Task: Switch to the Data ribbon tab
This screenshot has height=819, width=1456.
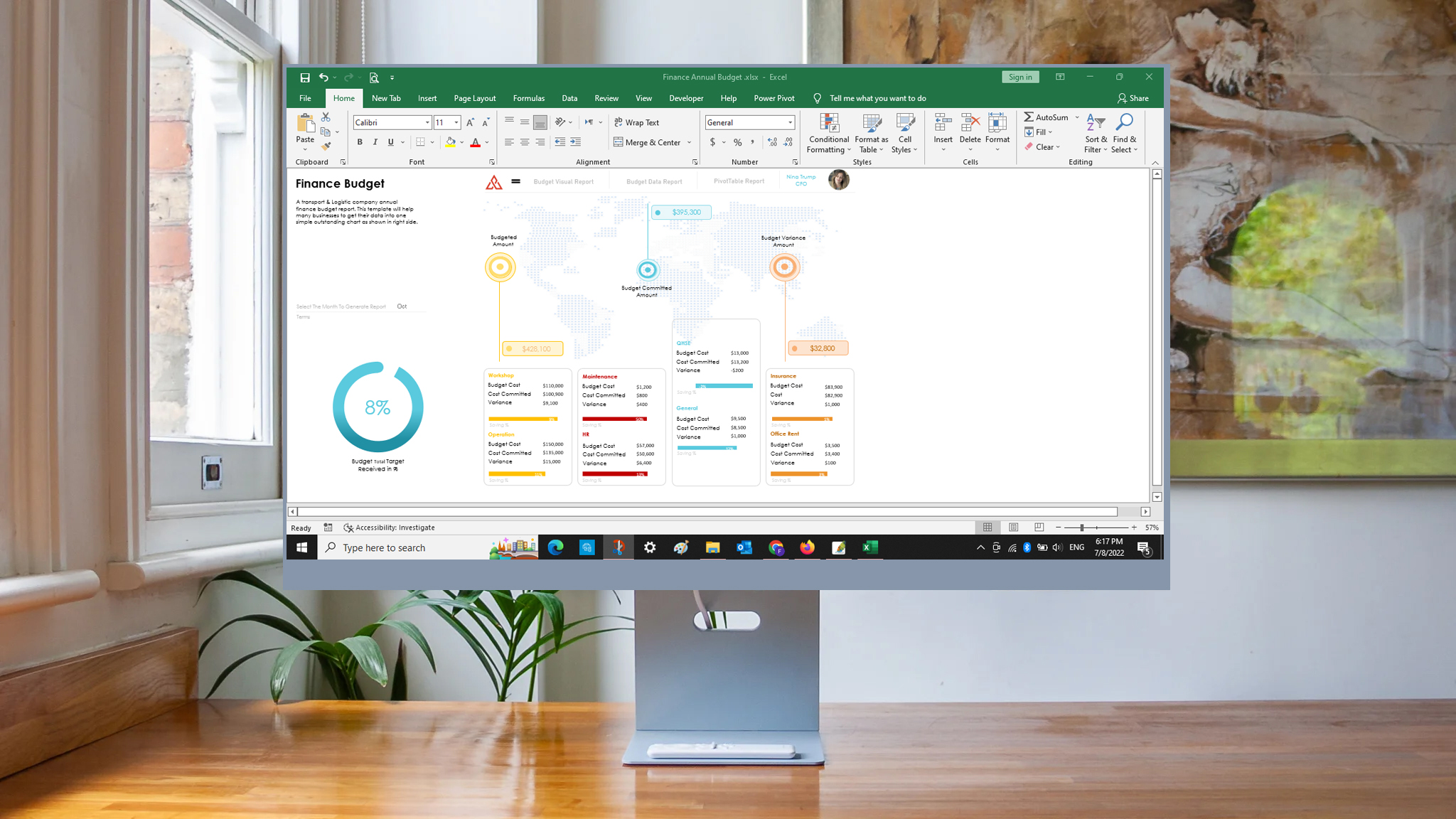Action: click(x=569, y=98)
